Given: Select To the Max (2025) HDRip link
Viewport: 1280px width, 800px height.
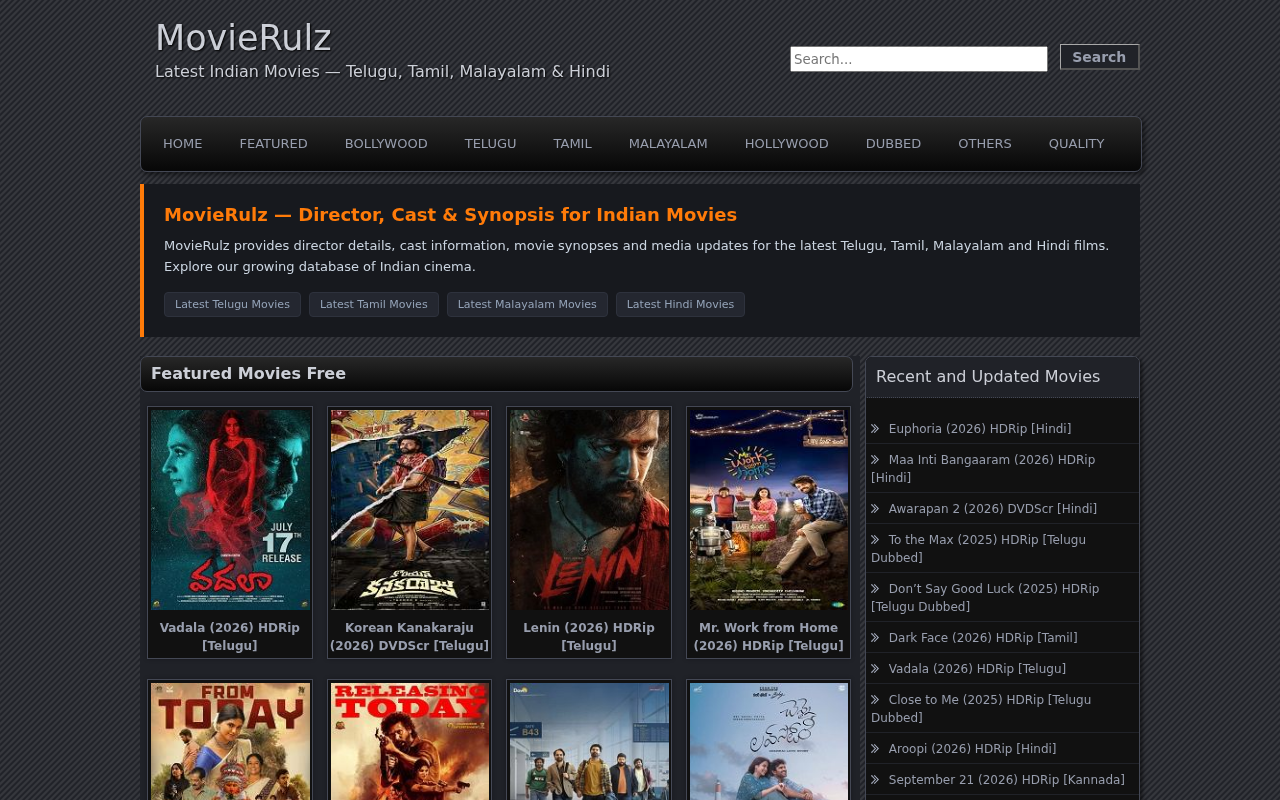Looking at the screenshot, I should (x=978, y=549).
